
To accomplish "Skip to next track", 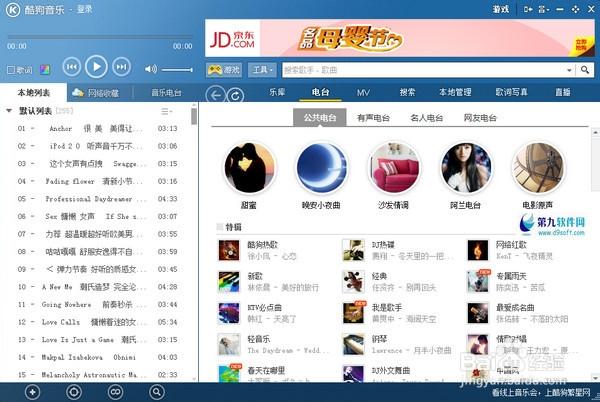I will pos(121,67).
